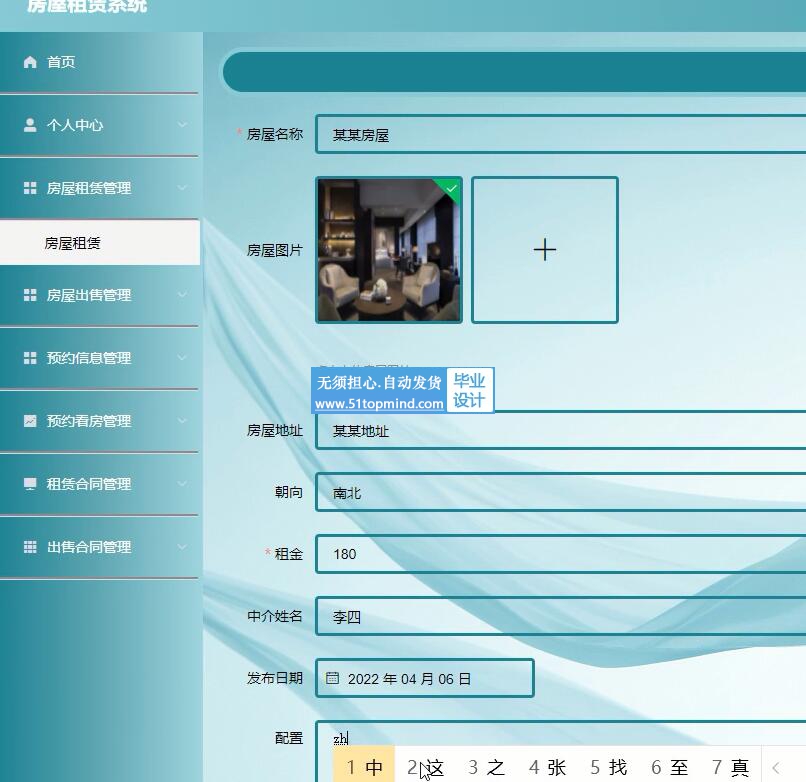Screen dimensions: 806x782
Task: Click the chart icon beside 预约看房管理
Action: tap(30, 421)
